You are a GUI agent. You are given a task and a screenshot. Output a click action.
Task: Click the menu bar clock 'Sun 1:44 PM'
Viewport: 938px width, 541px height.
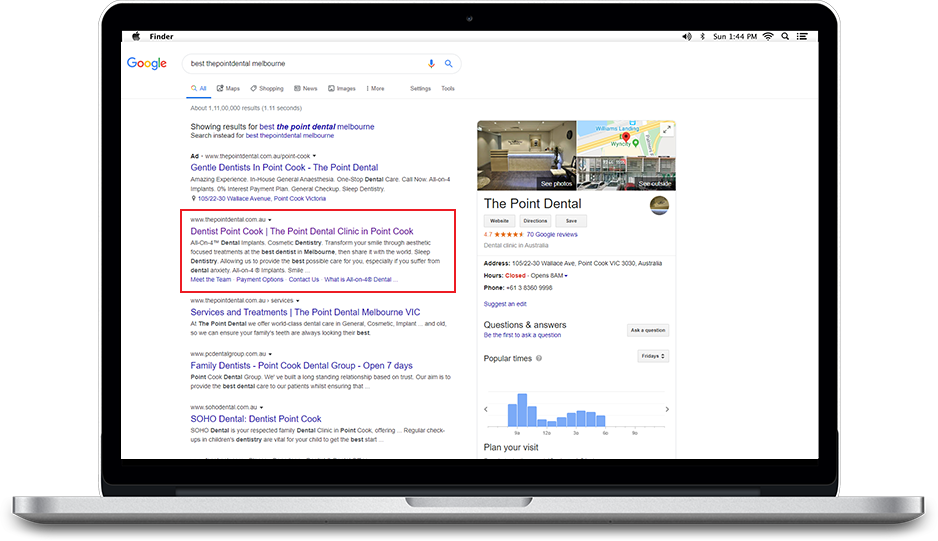pyautogui.click(x=735, y=37)
